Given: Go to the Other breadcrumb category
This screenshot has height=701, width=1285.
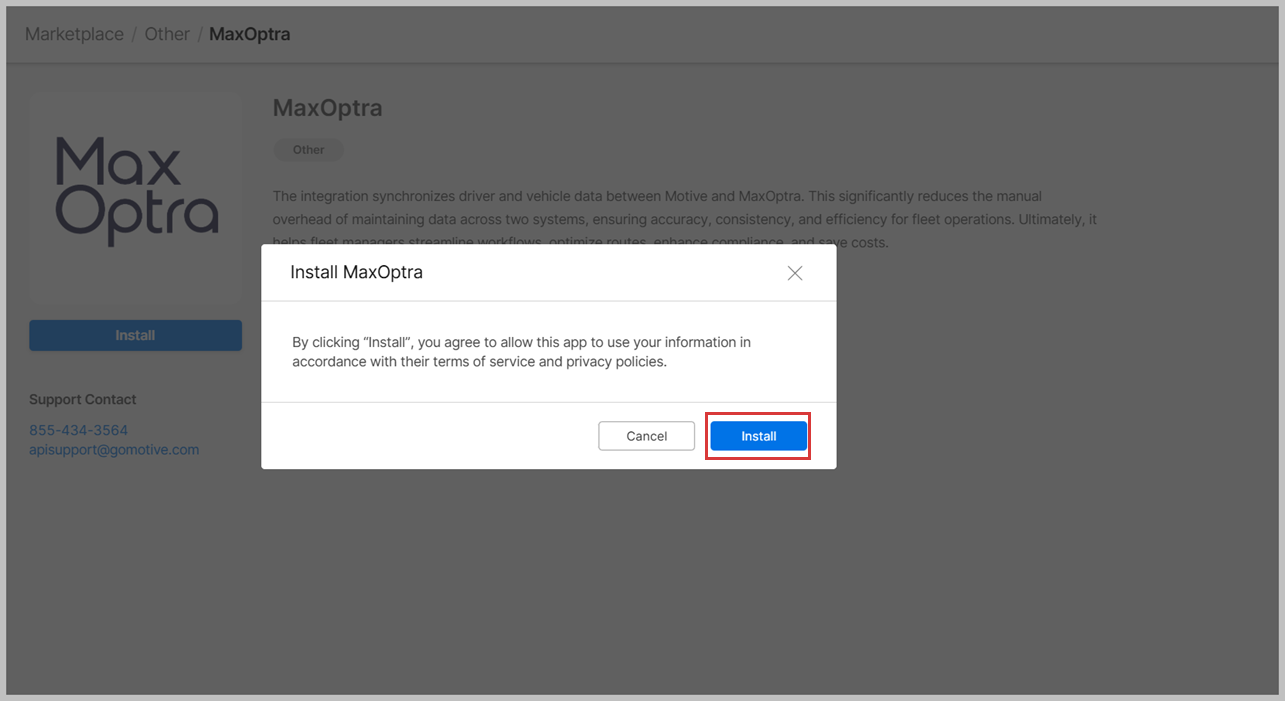Looking at the screenshot, I should tap(167, 34).
